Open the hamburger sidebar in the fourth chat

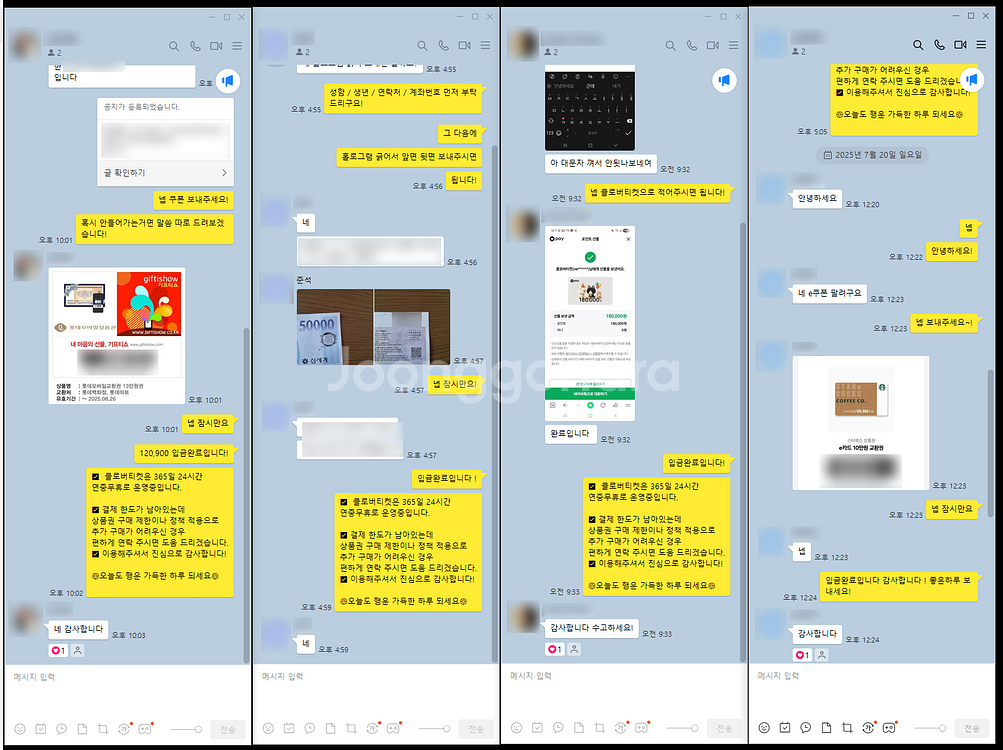tap(981, 44)
